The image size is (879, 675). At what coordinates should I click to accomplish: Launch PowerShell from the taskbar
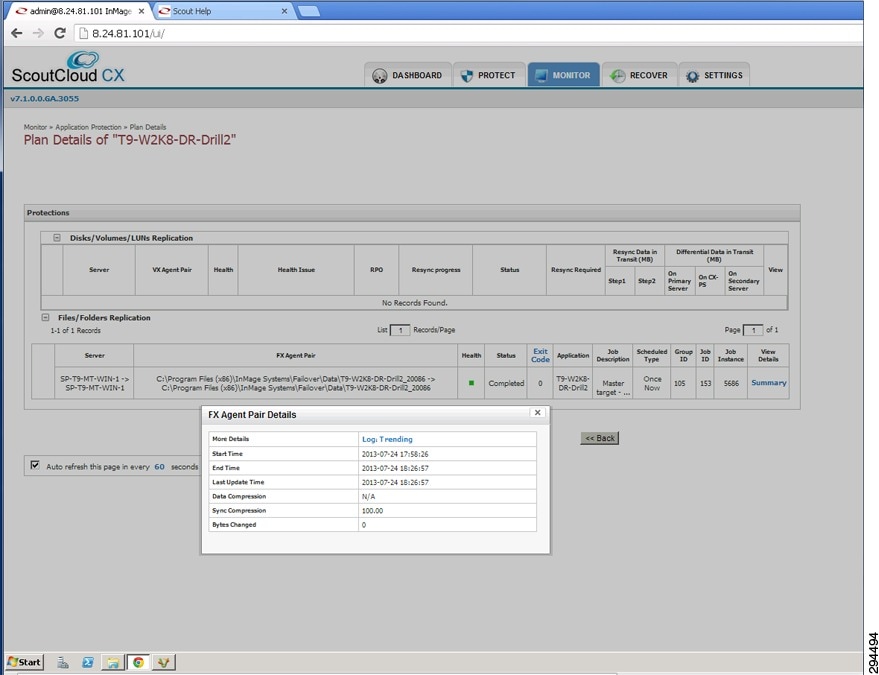pos(88,663)
